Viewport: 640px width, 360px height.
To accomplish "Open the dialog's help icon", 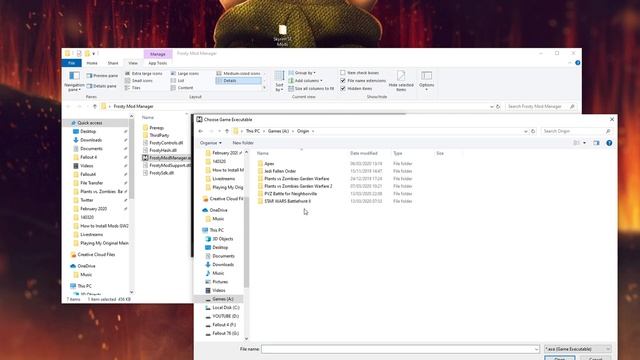I will (609, 143).
